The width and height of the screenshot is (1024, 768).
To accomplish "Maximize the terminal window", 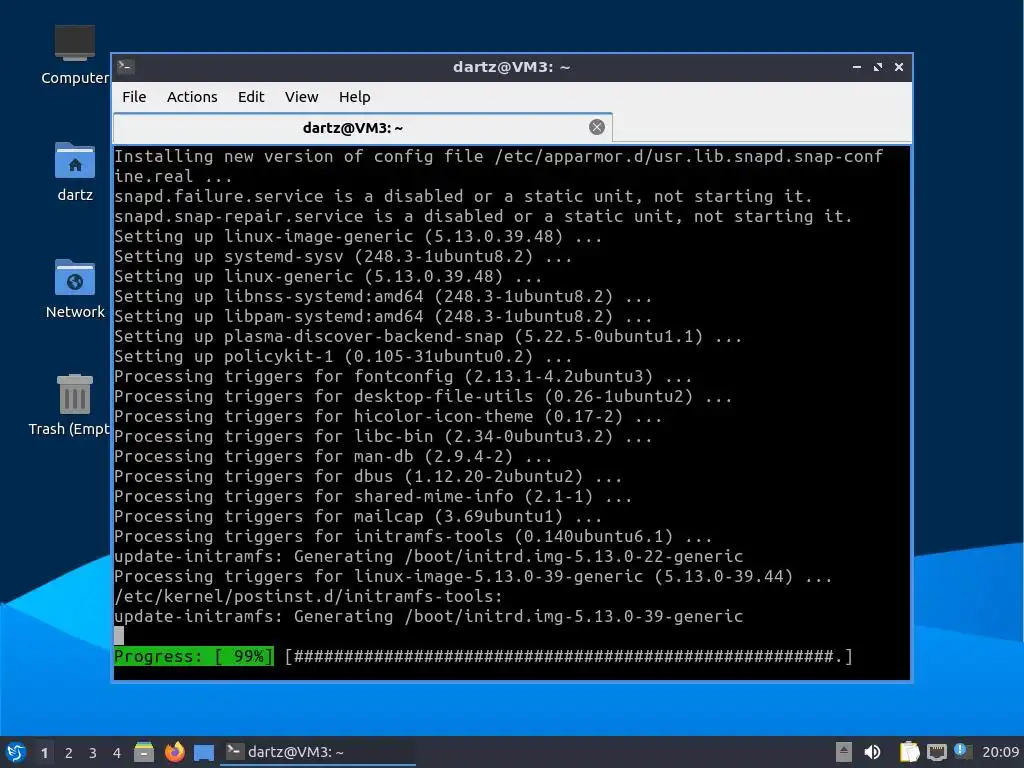I will click(x=878, y=67).
